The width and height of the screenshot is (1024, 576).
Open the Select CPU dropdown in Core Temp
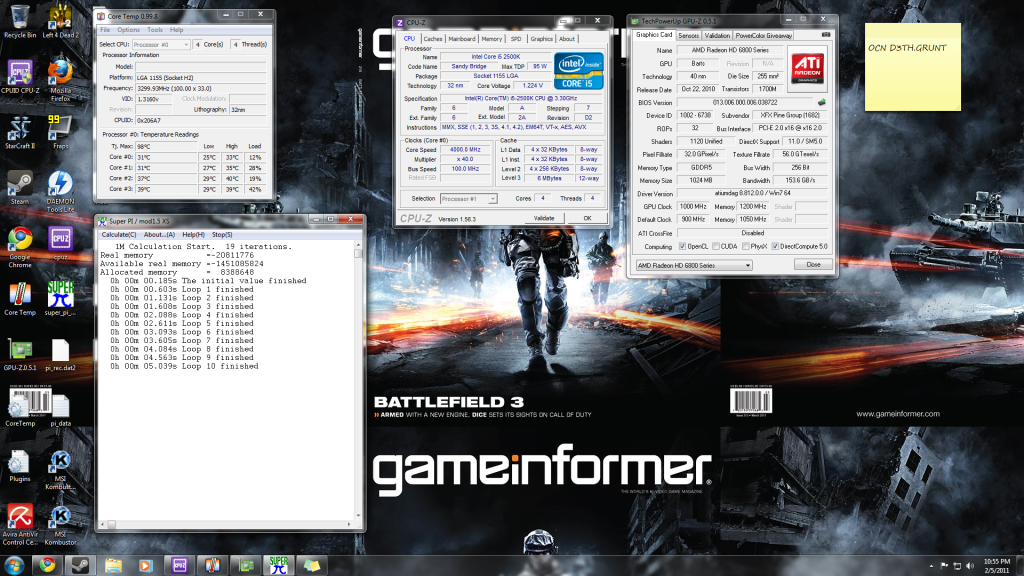point(161,44)
